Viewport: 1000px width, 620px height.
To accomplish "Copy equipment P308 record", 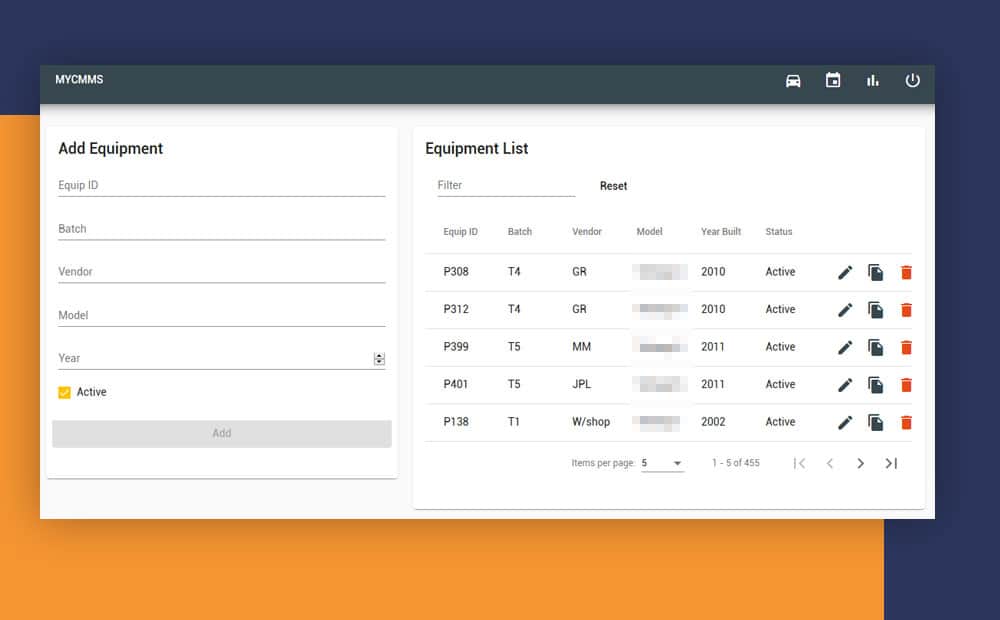I will (x=876, y=272).
